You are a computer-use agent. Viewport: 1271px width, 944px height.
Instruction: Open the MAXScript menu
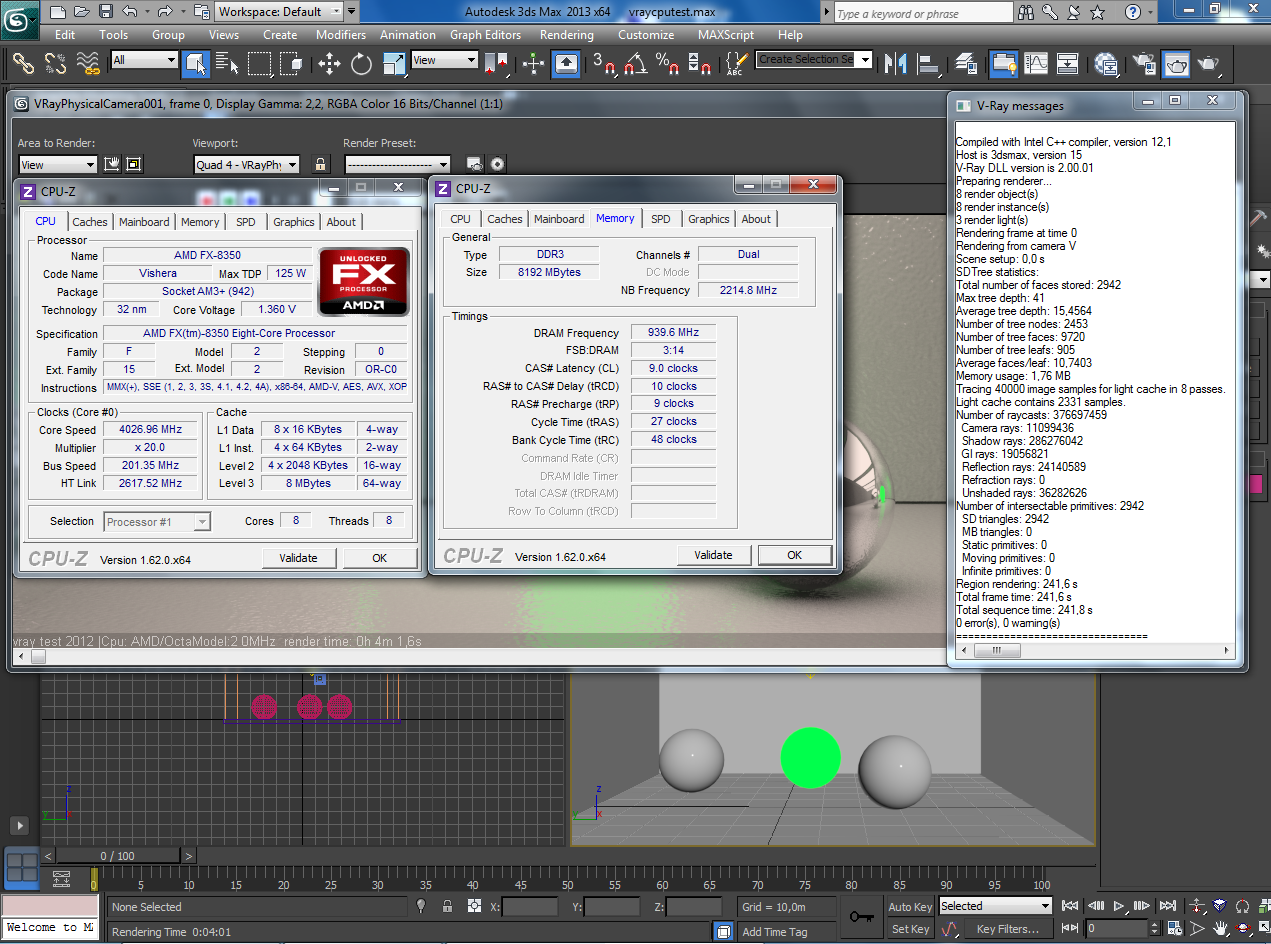click(726, 35)
